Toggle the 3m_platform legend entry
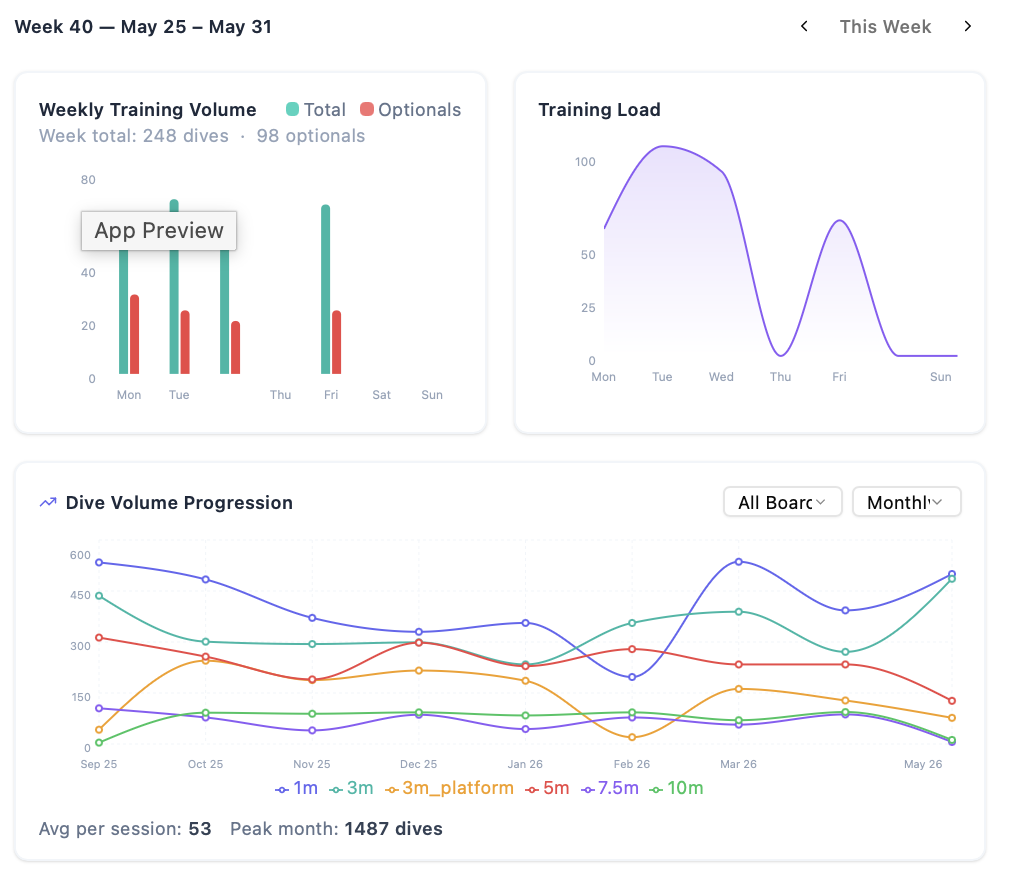 click(449, 788)
